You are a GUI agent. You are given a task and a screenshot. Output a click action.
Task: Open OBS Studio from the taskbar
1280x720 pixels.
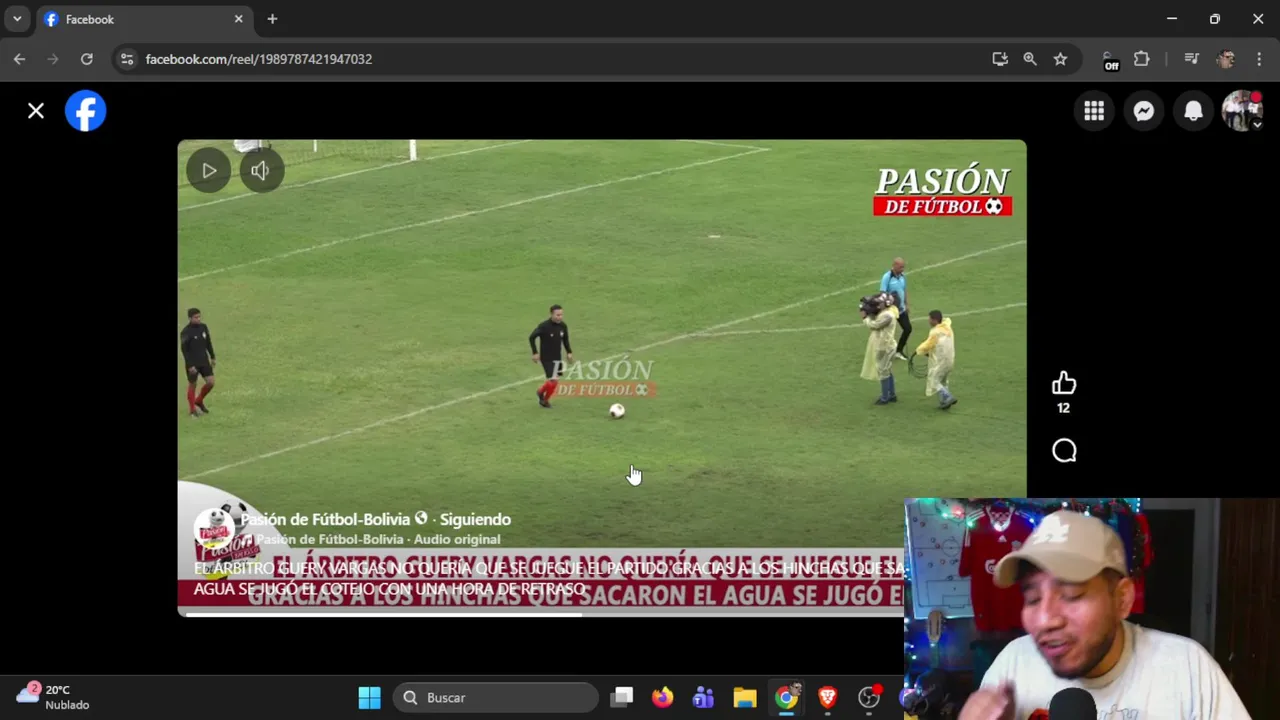tap(869, 698)
